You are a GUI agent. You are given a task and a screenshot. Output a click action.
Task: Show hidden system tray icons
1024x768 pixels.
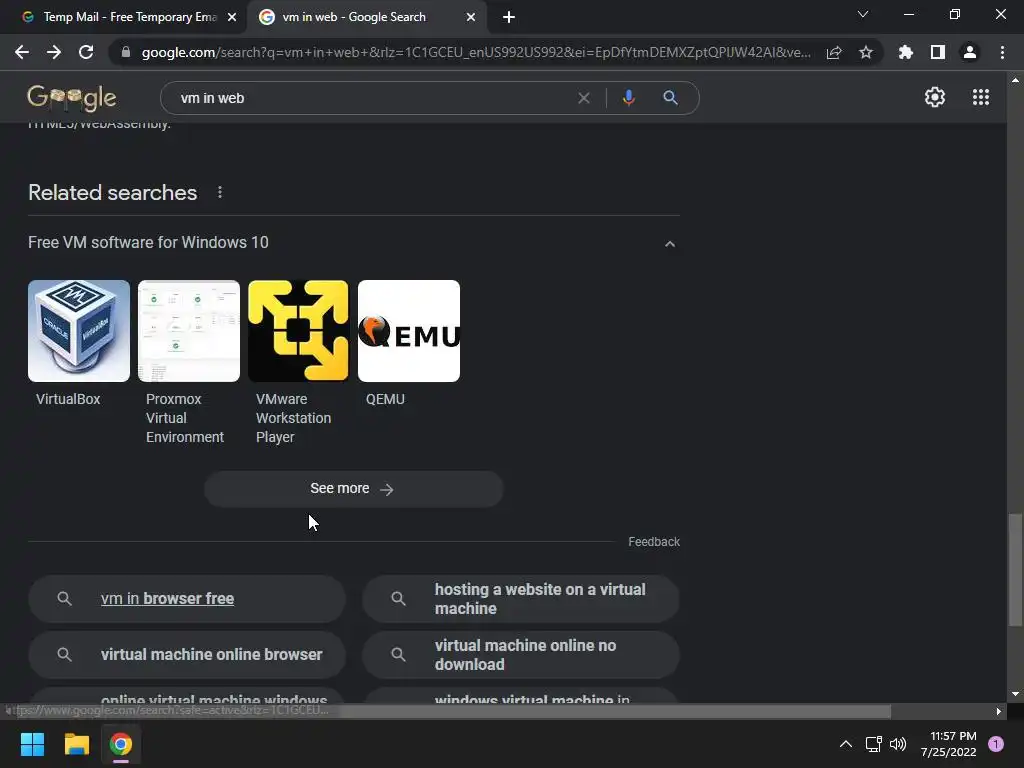click(845, 744)
